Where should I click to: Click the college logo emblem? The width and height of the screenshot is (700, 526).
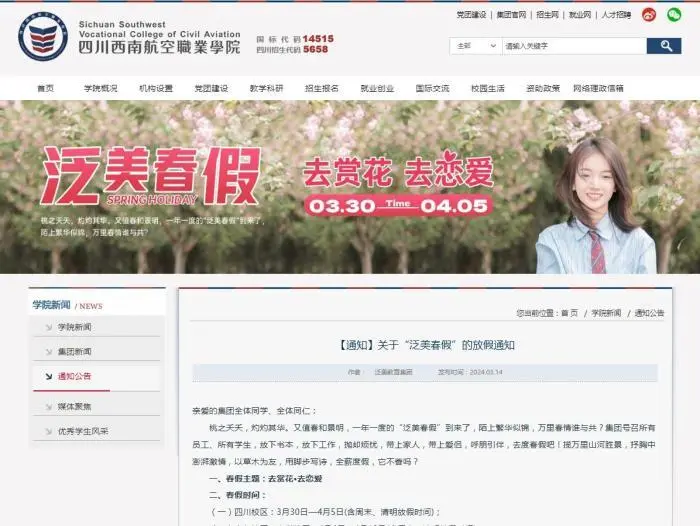point(43,36)
